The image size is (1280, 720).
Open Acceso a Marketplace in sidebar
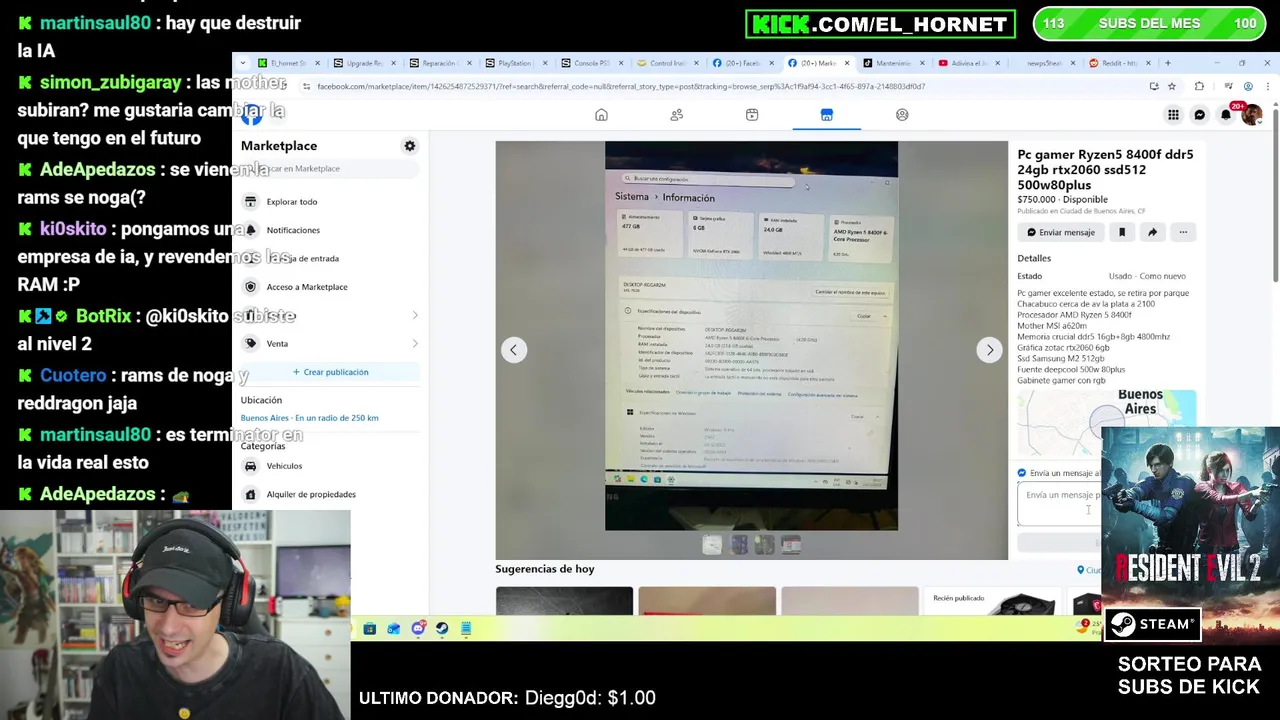(330, 287)
